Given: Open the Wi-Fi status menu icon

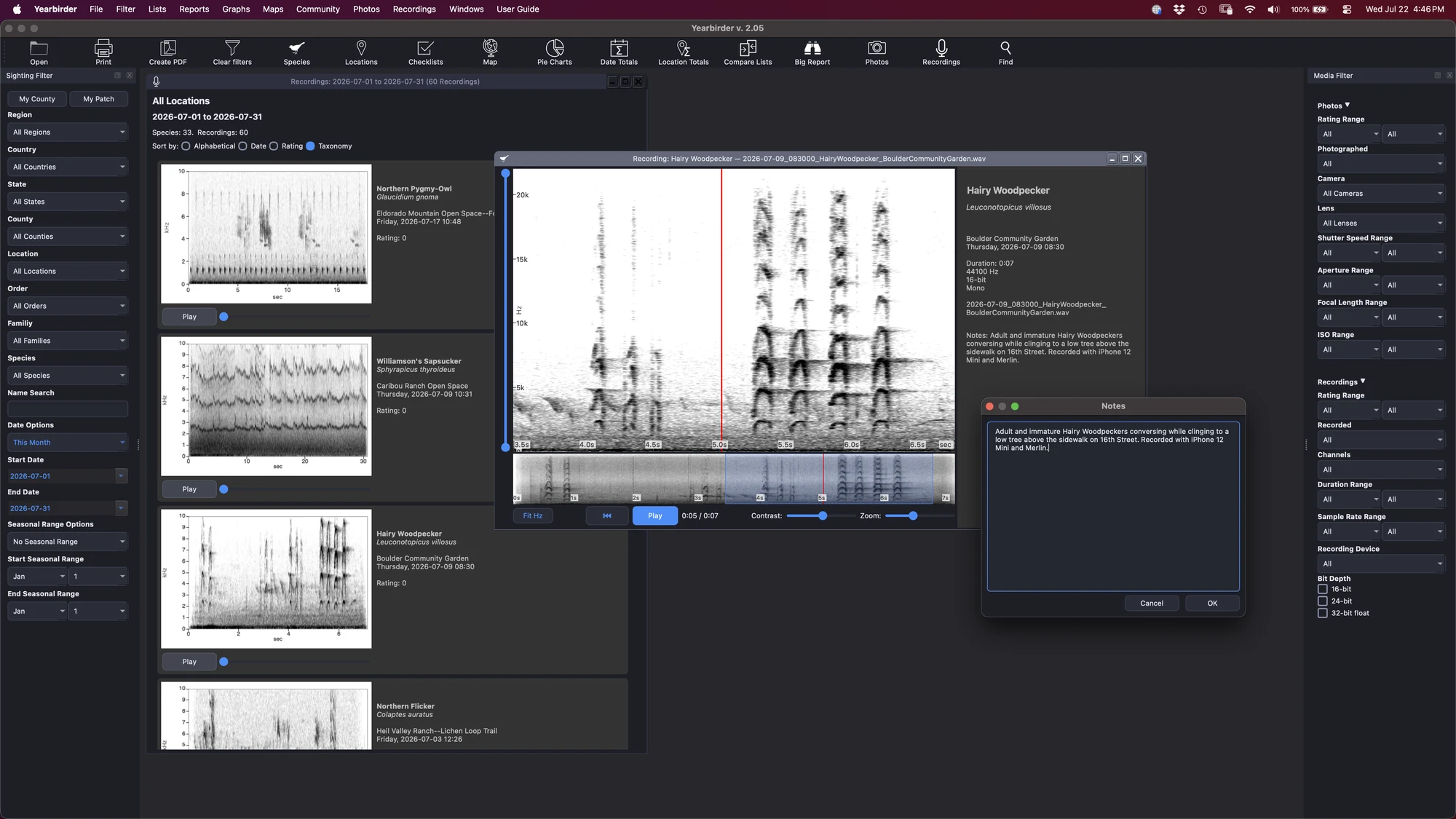Looking at the screenshot, I should 1250,9.
